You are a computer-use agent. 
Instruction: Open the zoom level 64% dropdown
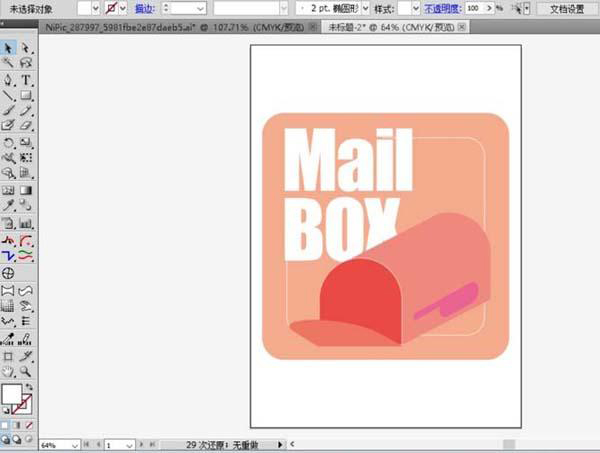click(75, 445)
